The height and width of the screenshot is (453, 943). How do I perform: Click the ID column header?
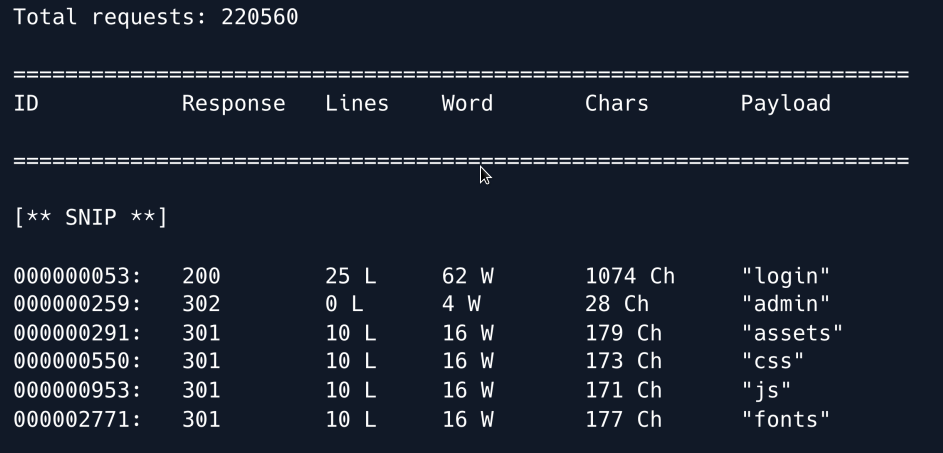(26, 104)
